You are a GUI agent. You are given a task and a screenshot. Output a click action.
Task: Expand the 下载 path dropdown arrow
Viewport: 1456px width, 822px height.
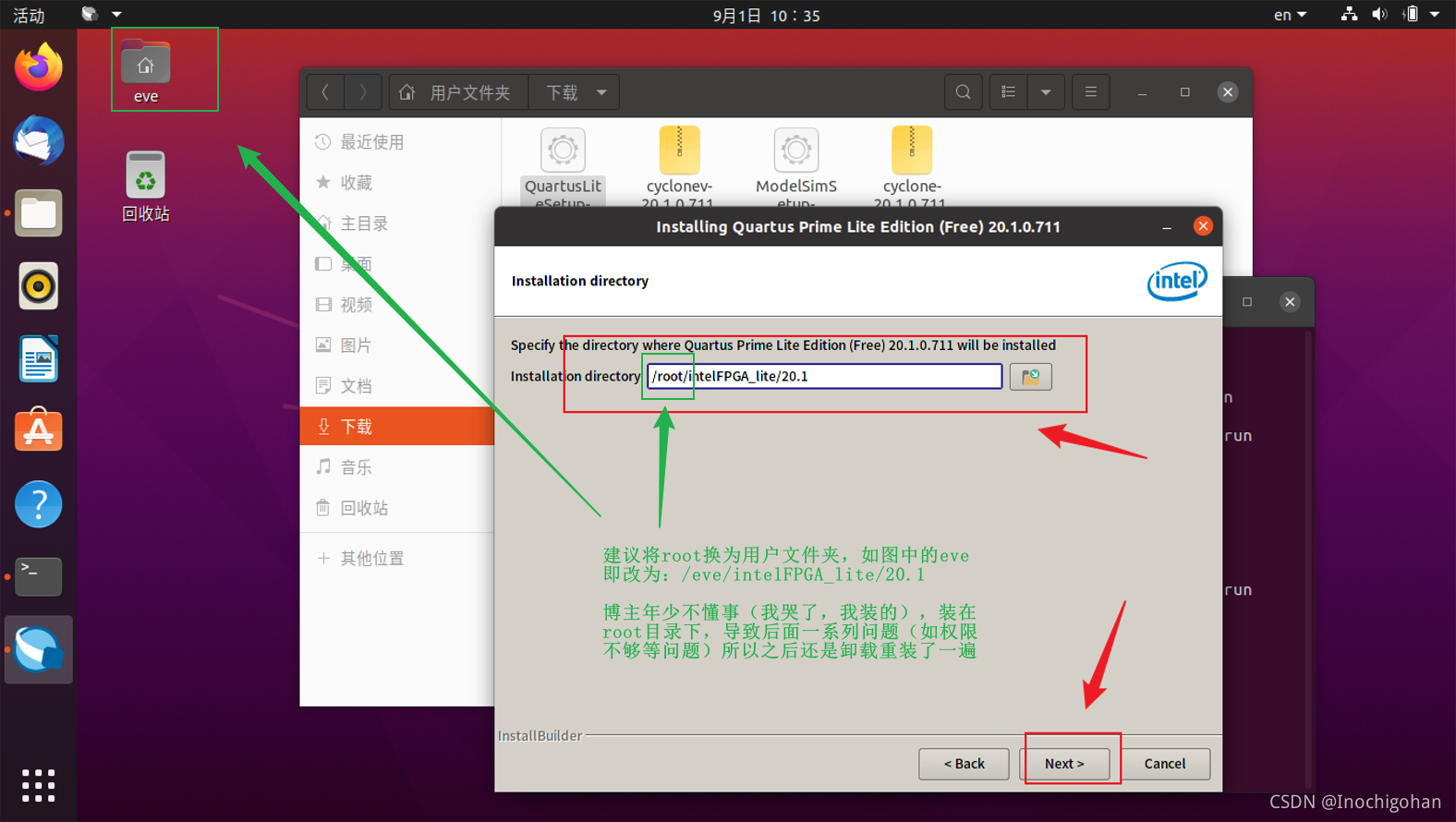point(601,92)
